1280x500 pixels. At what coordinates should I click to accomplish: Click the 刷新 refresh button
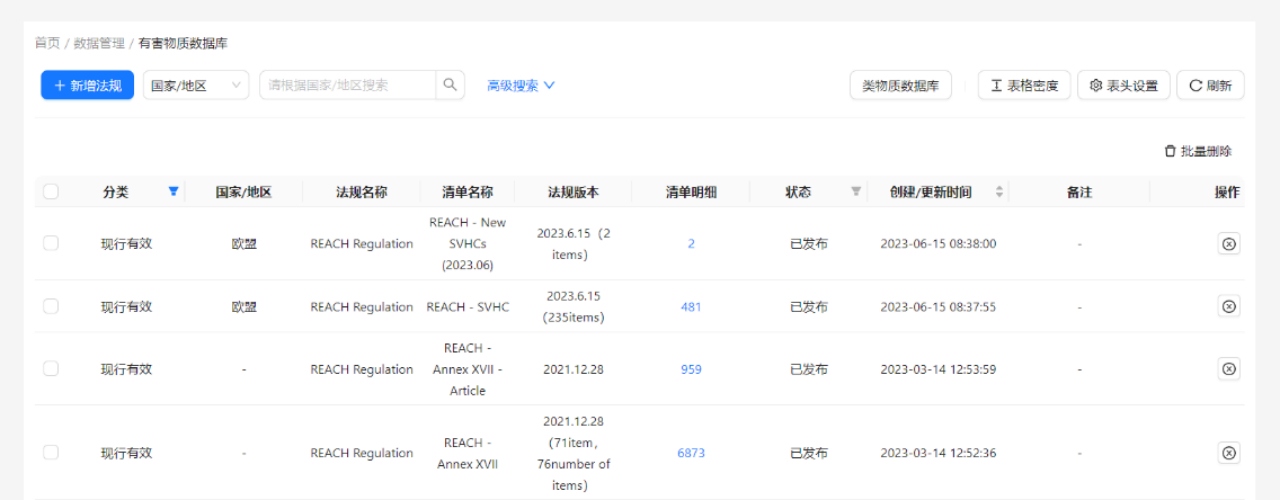[x=1210, y=85]
